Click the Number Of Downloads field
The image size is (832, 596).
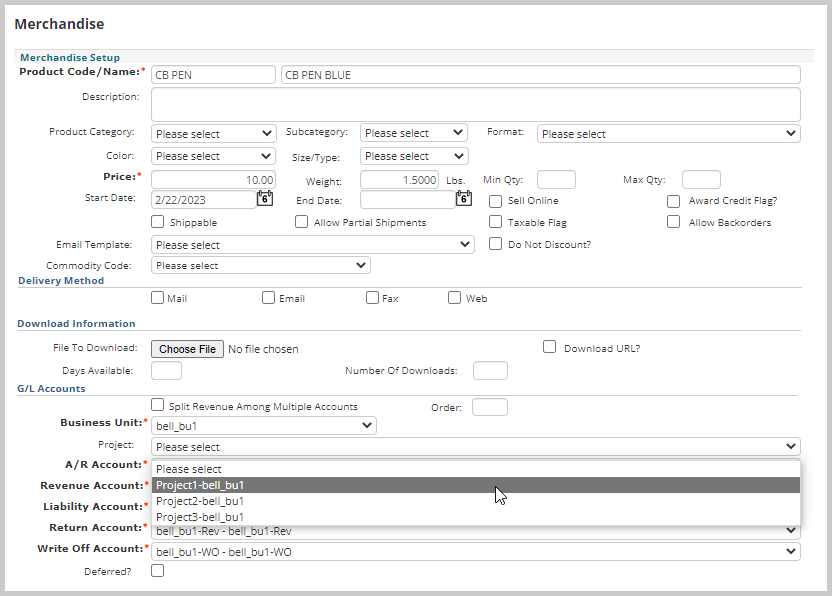[490, 370]
